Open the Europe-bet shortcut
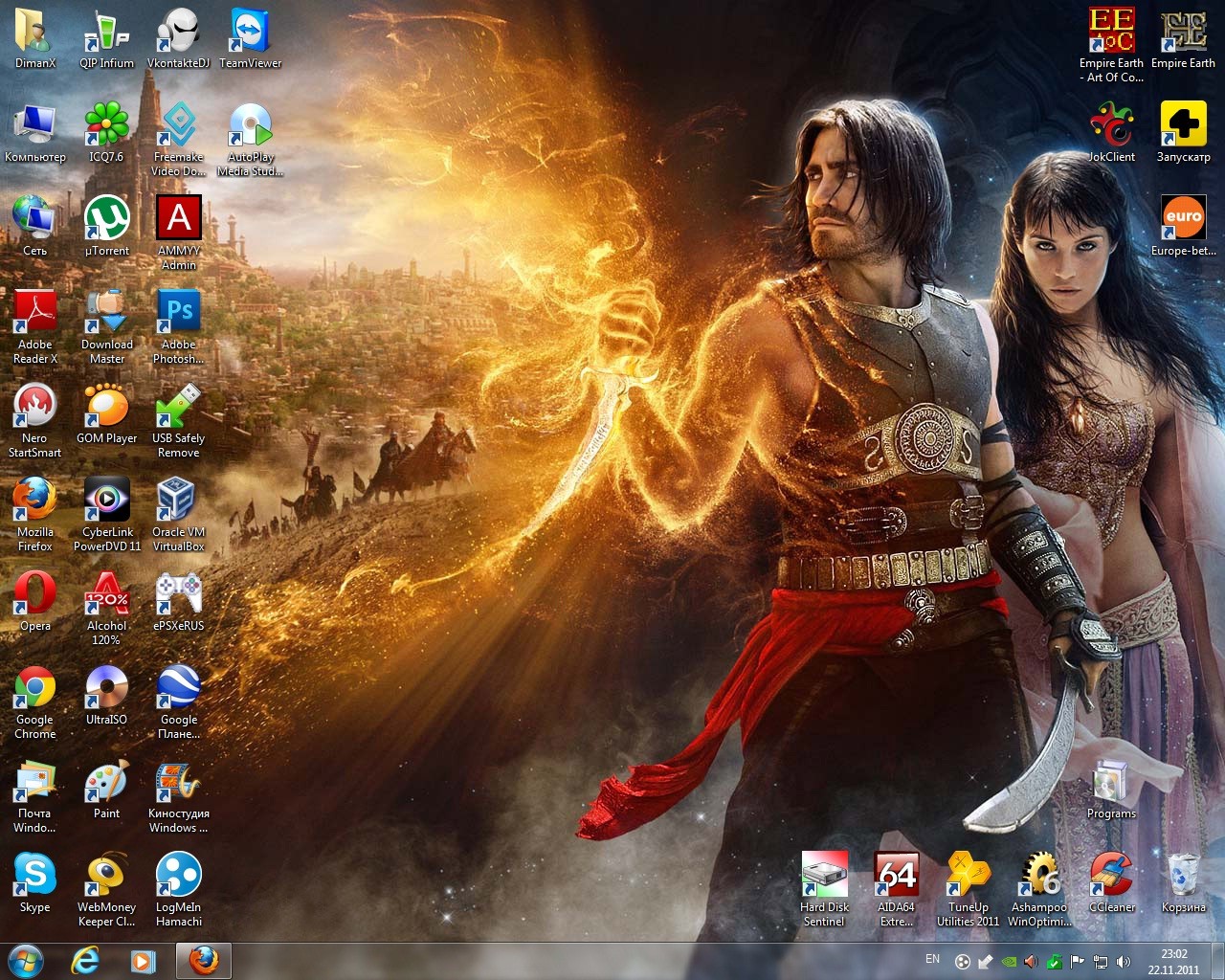Image resolution: width=1225 pixels, height=980 pixels. click(x=1183, y=226)
